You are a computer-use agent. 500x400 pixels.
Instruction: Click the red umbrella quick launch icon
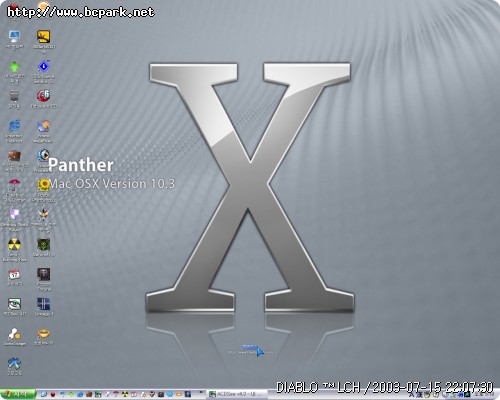[116, 394]
